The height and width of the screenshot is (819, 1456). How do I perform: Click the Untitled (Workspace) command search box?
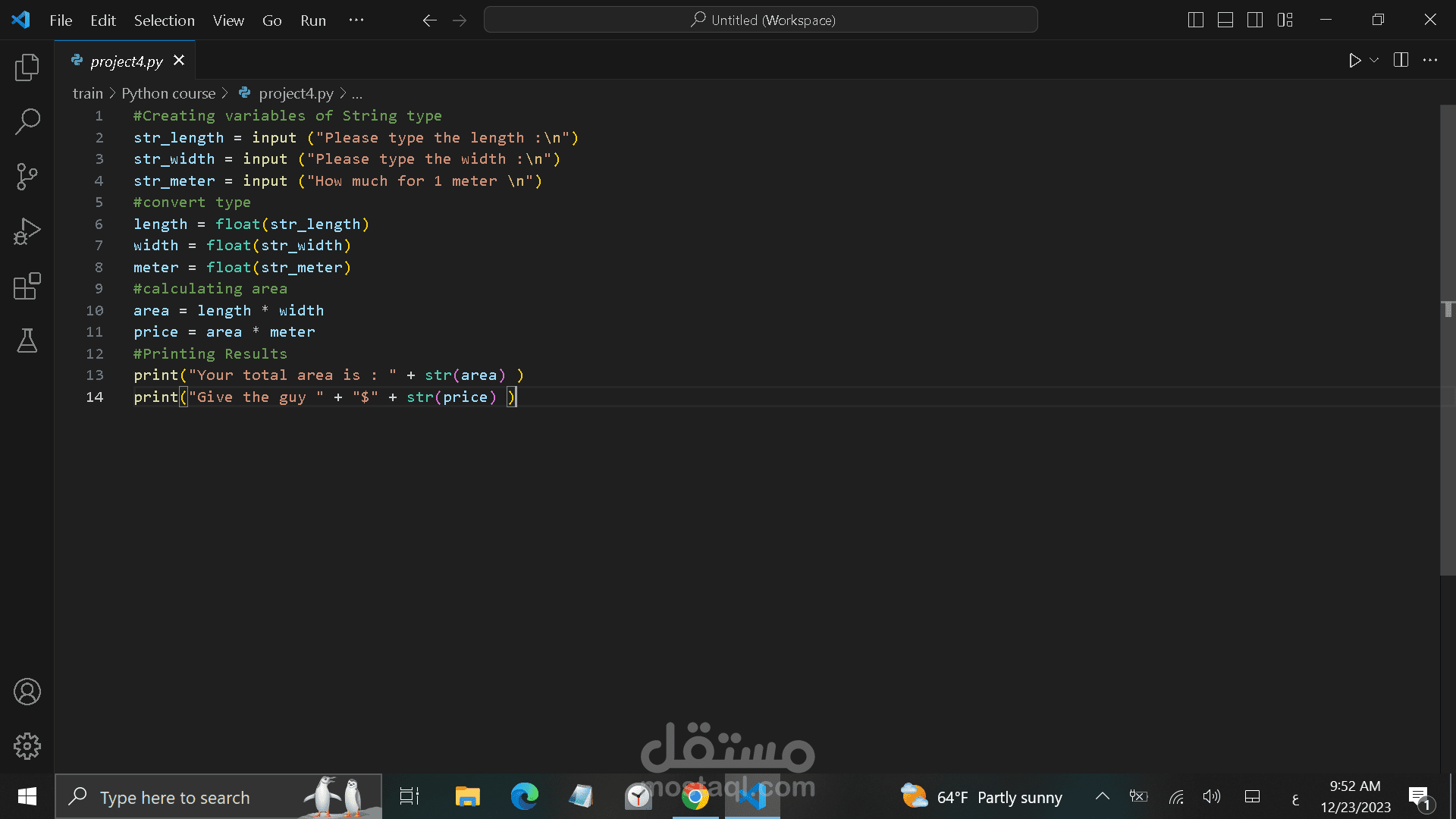click(761, 20)
